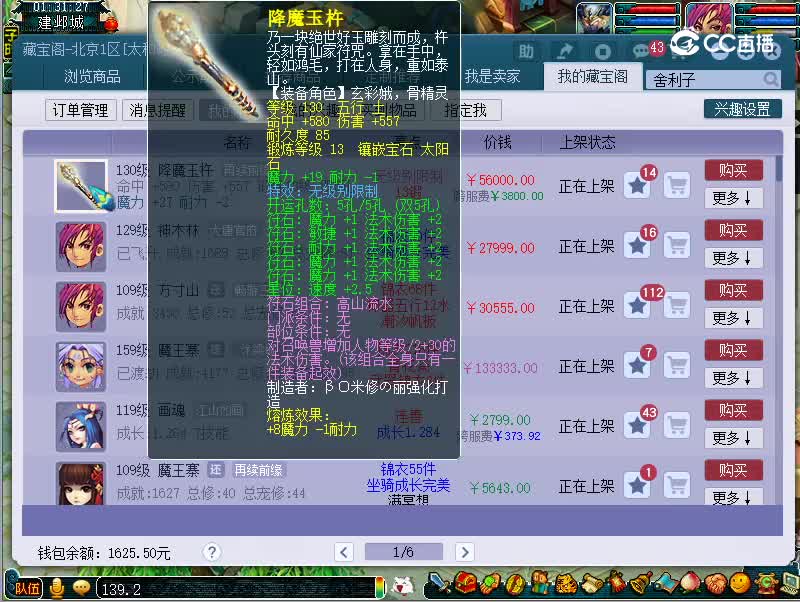Open 兴趣设置 settings button
800x602 pixels.
(742, 109)
